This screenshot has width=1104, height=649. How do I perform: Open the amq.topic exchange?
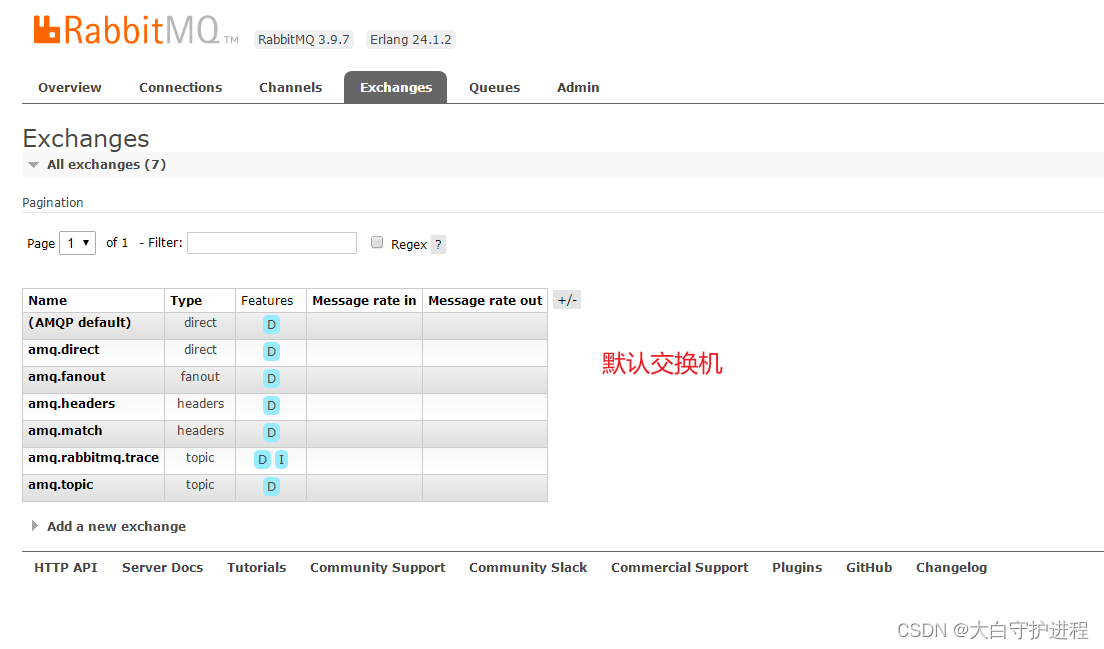coord(61,485)
